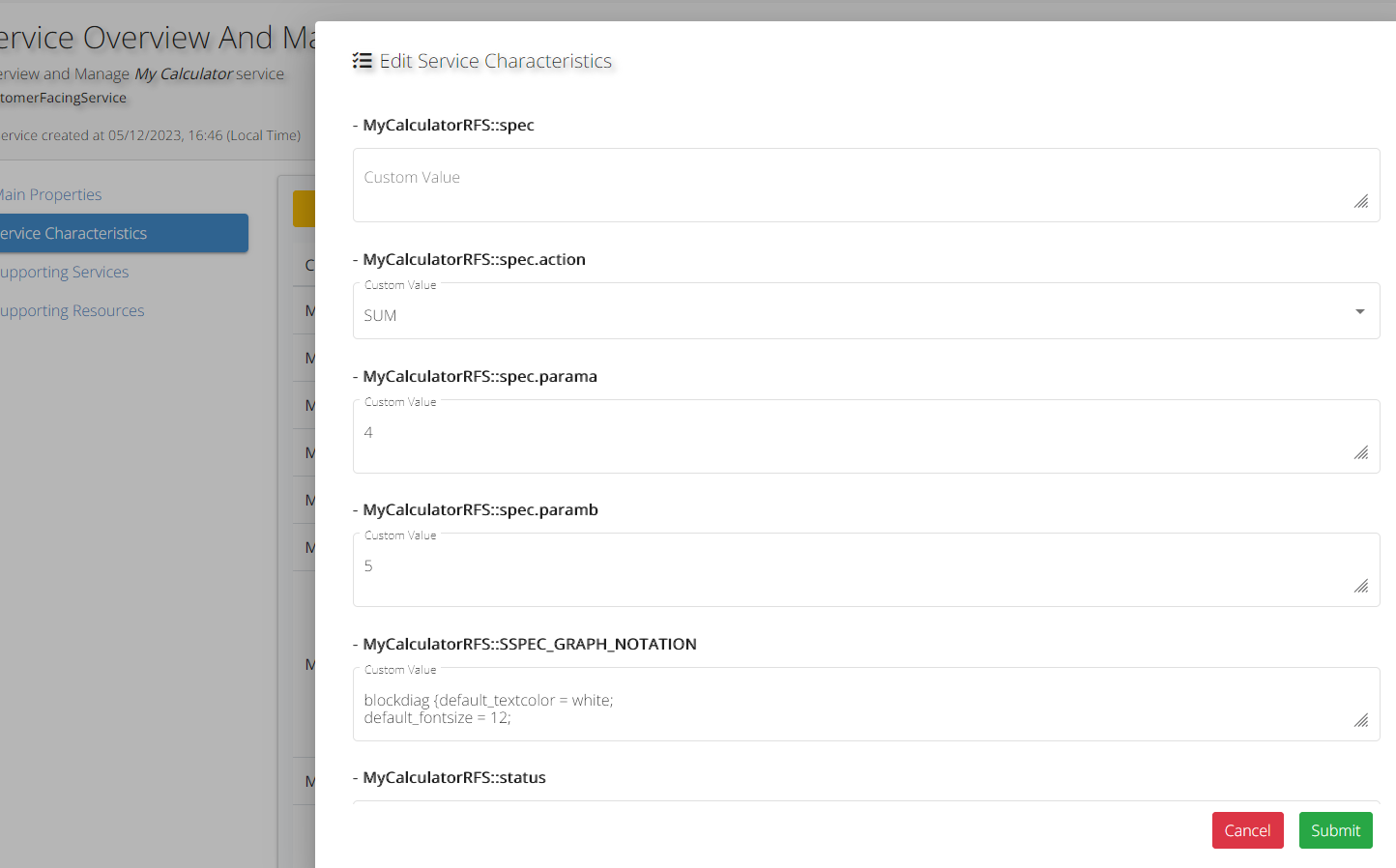Switch to Supporting Services tab
The height and width of the screenshot is (868, 1396).
66,272
